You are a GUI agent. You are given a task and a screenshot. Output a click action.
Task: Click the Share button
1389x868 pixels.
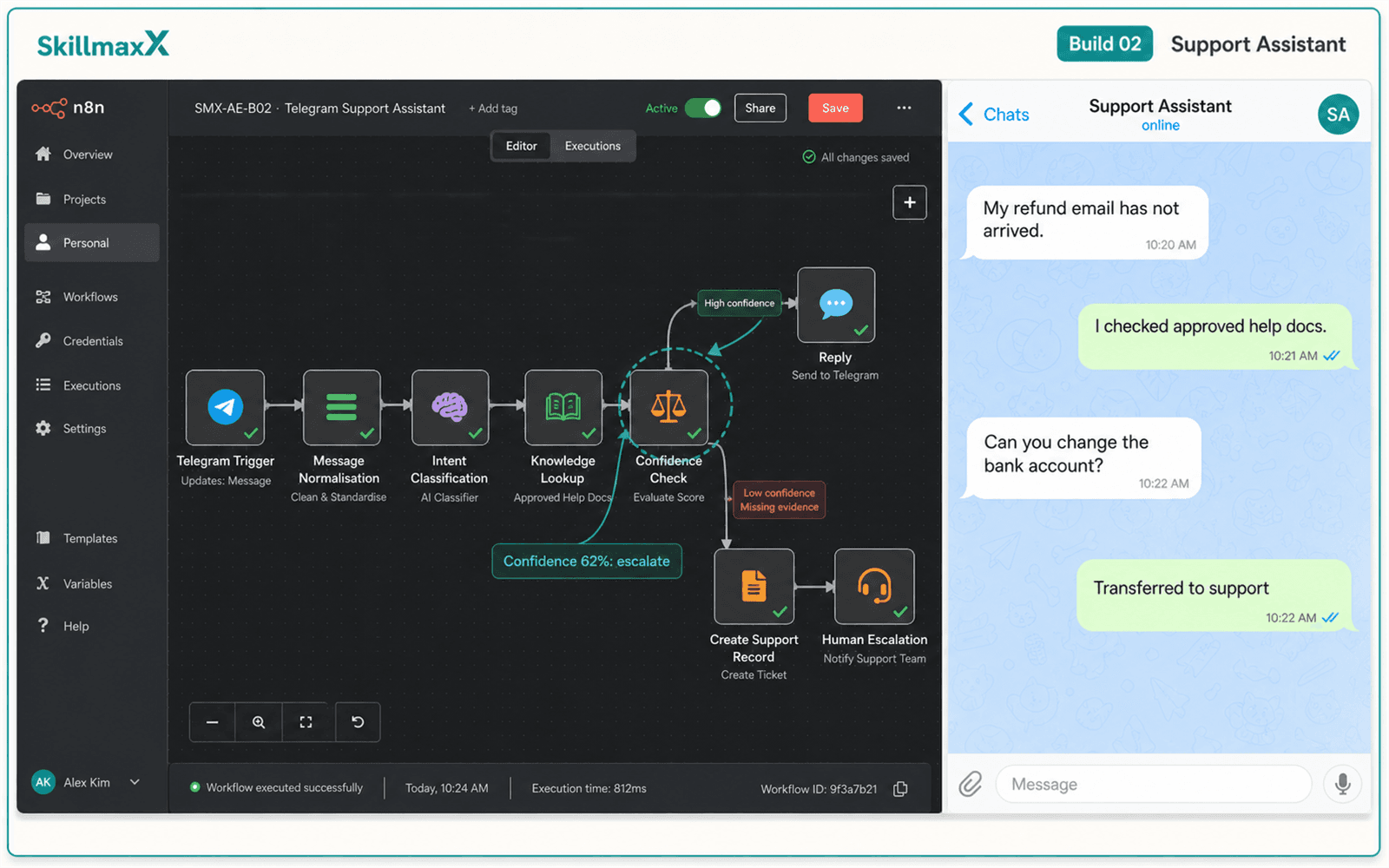(760, 108)
